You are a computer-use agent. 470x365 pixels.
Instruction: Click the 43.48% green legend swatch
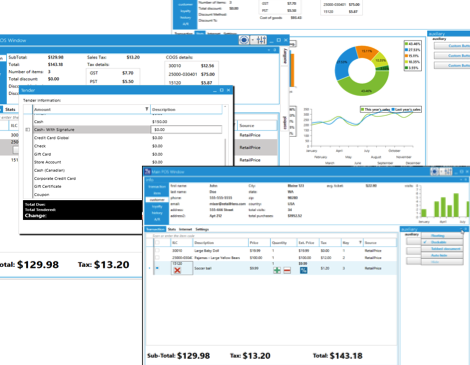(x=406, y=44)
